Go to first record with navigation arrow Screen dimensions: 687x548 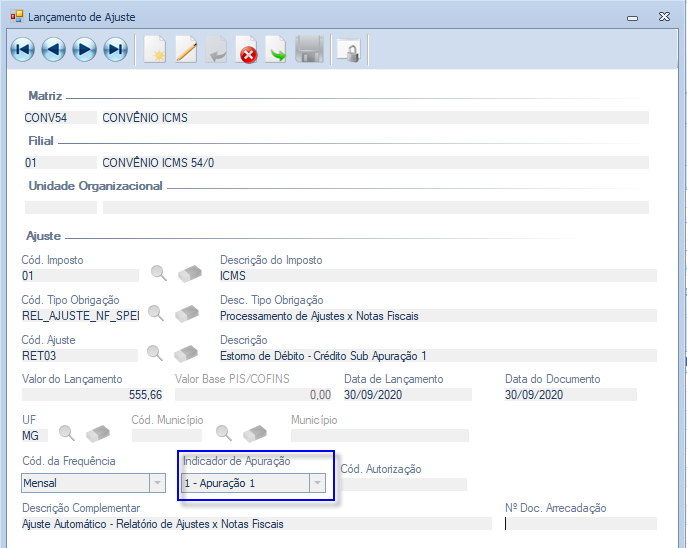(x=23, y=49)
